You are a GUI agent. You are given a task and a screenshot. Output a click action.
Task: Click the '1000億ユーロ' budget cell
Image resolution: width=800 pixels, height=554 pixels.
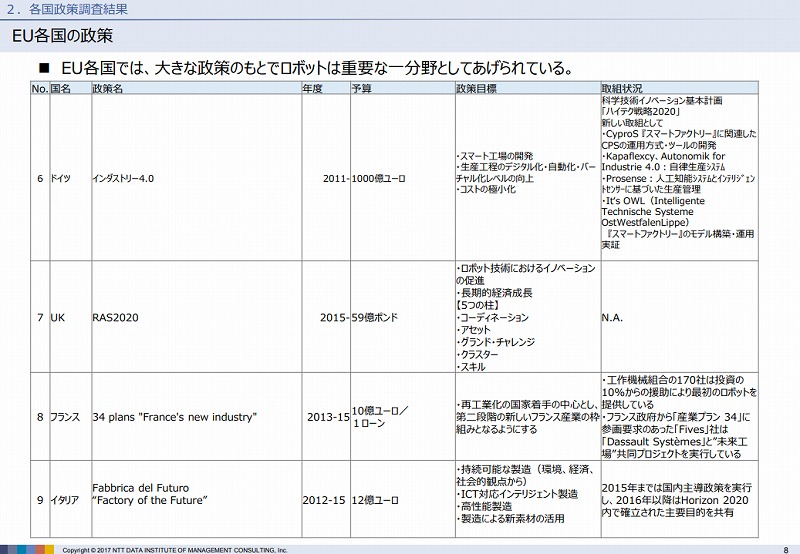[x=379, y=178]
